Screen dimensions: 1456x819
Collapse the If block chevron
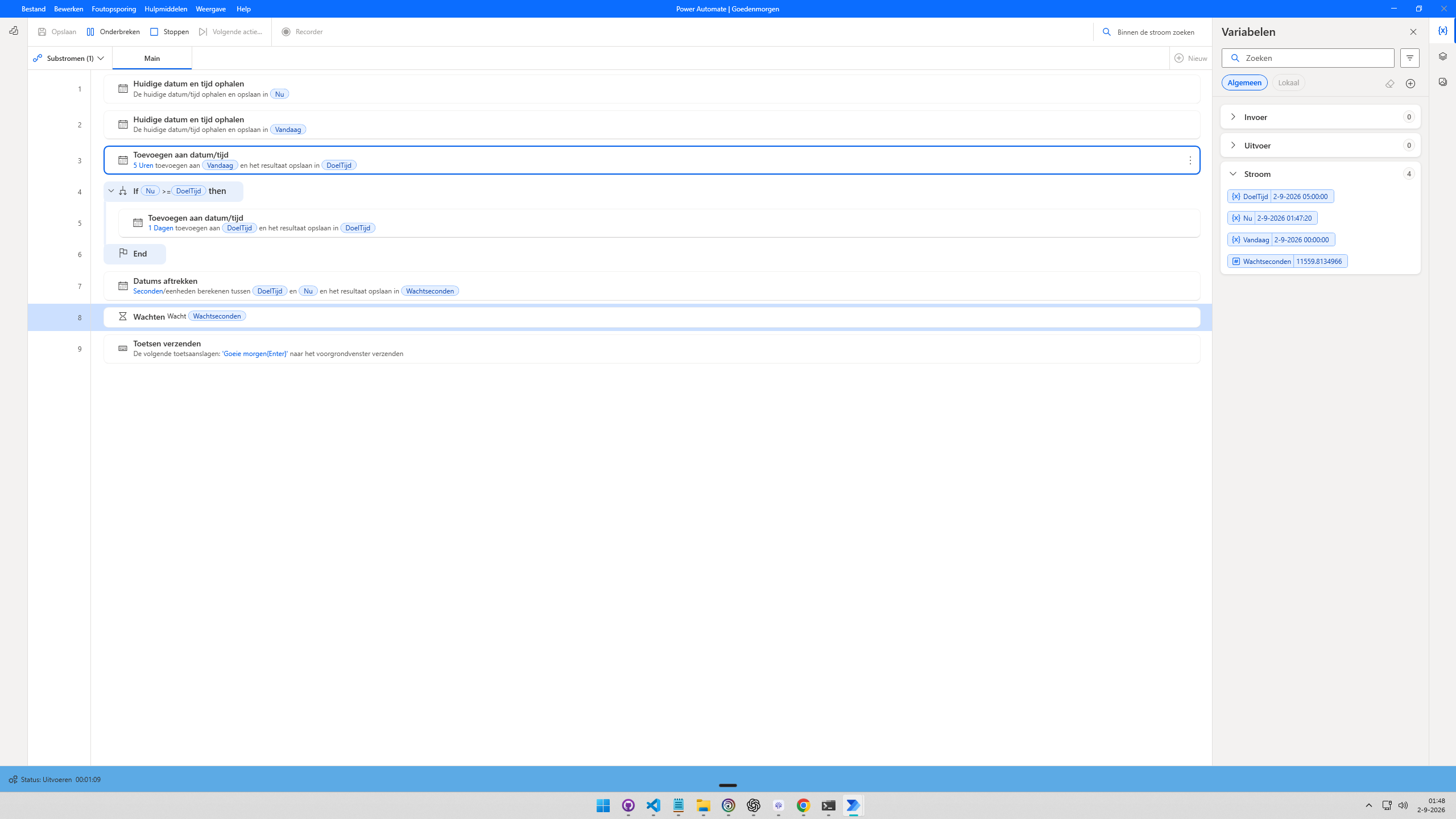click(x=111, y=191)
